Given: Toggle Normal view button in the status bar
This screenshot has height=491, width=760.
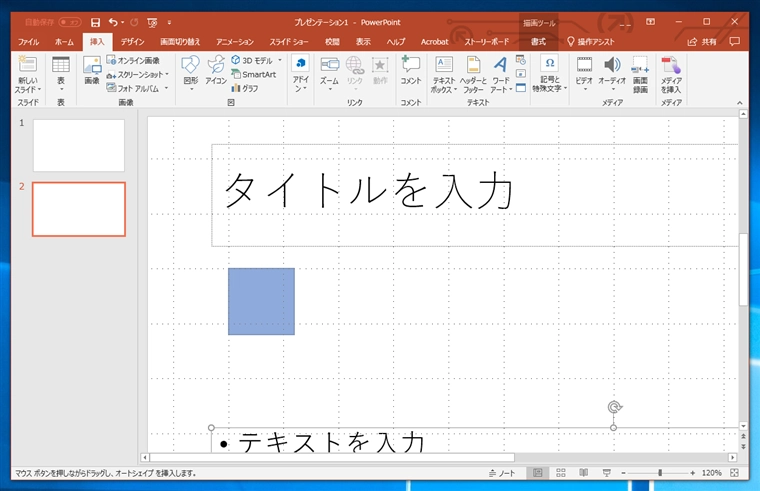Looking at the screenshot, I should pos(538,473).
